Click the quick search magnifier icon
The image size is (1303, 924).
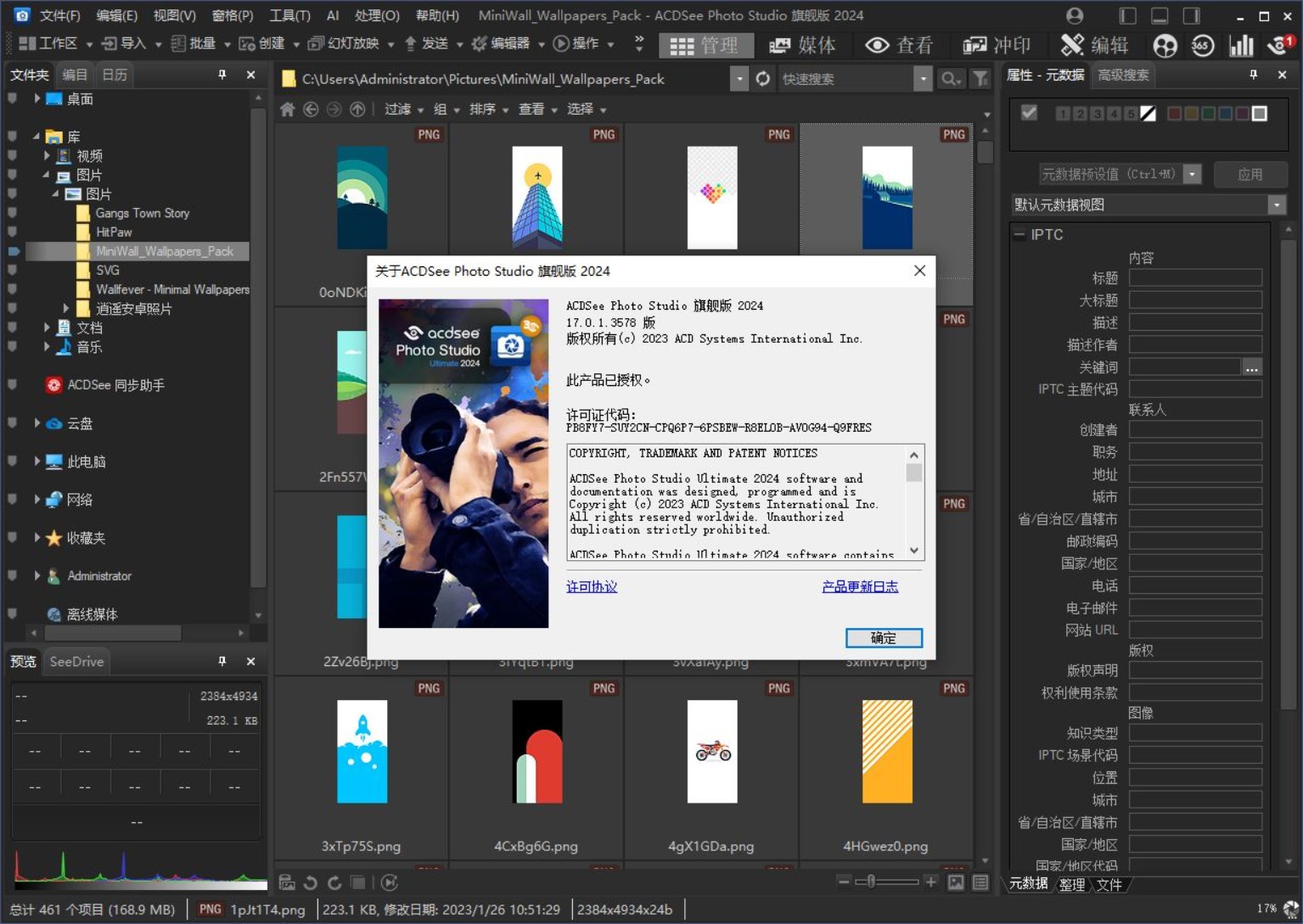(x=951, y=79)
